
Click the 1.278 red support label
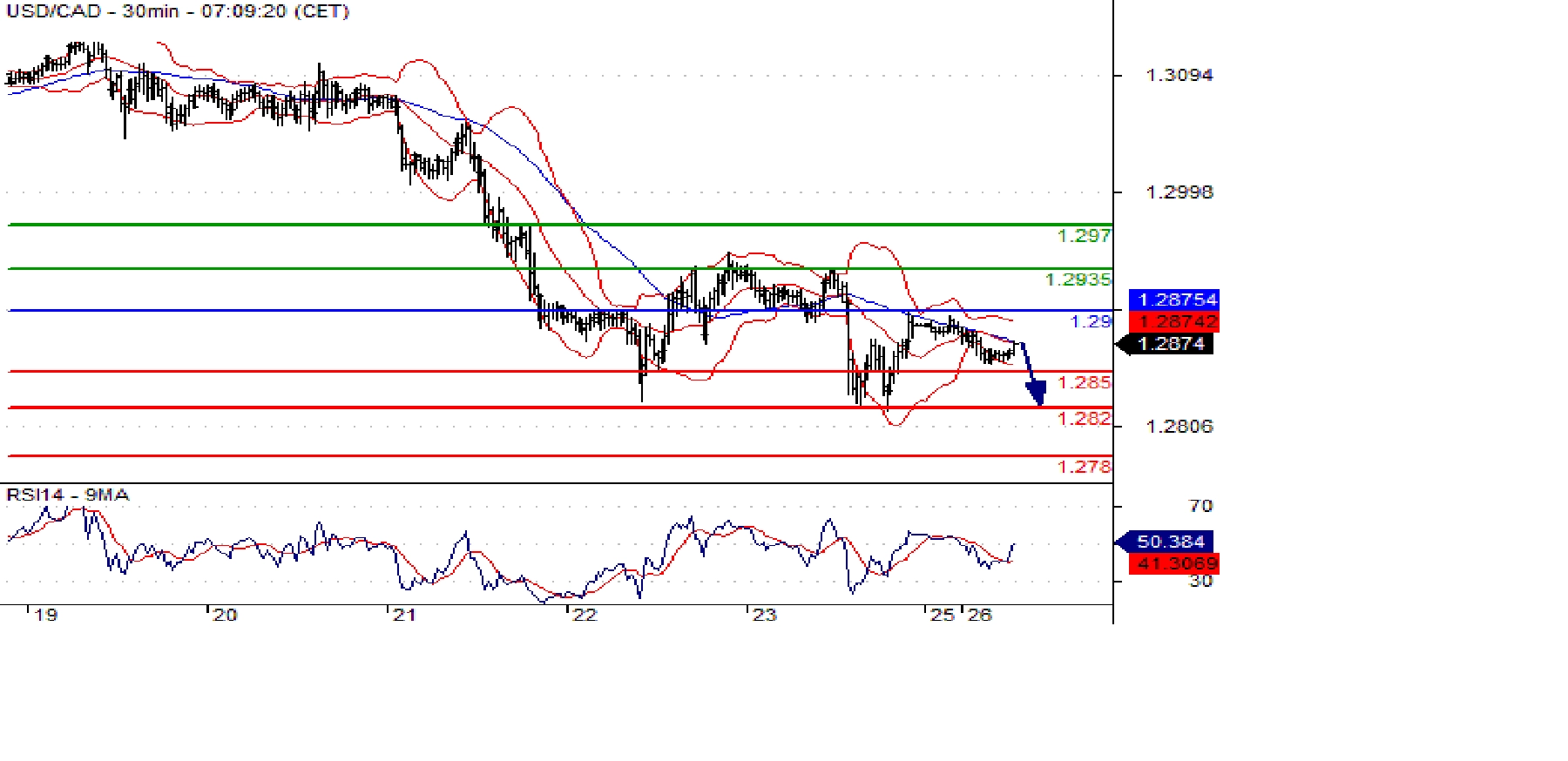pos(1084,467)
